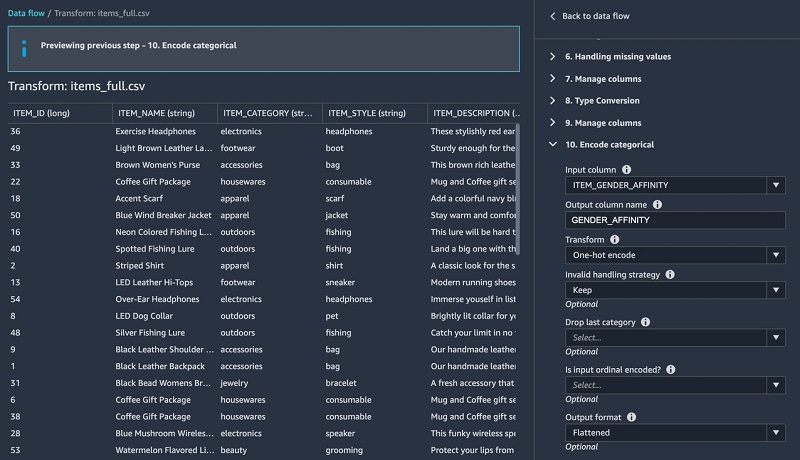Image resolution: width=800 pixels, height=460 pixels.
Task: Click the table's vertical scrollbar
Action: 518,189
